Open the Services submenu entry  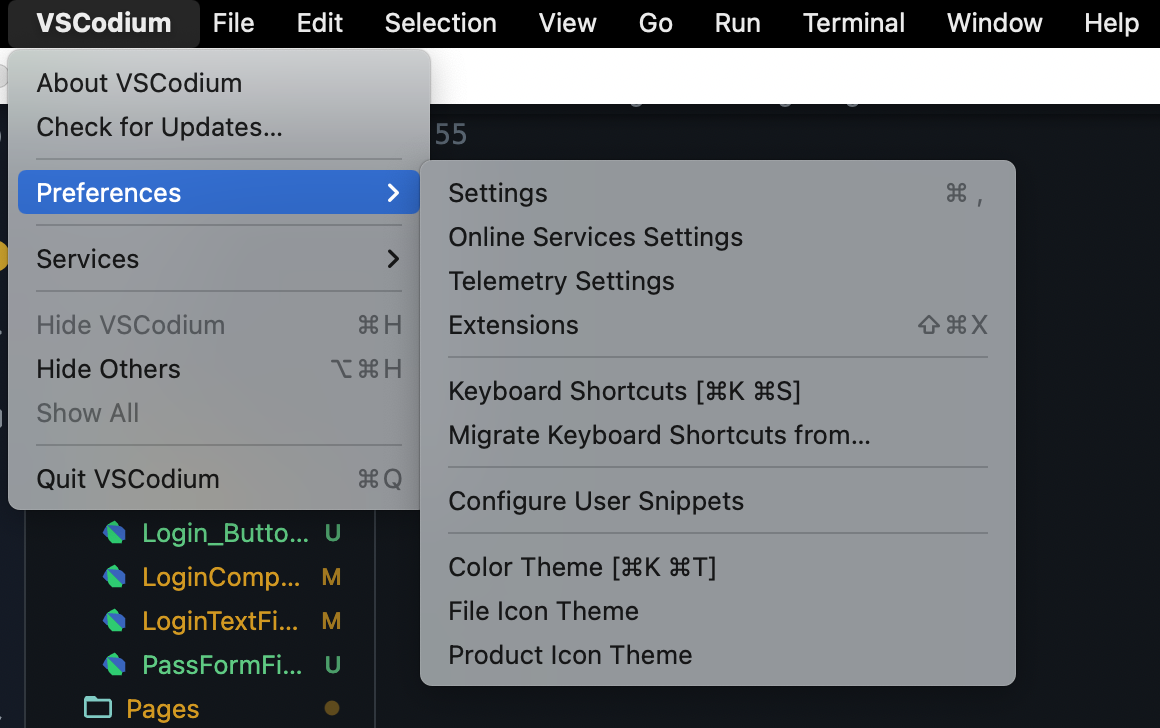pyautogui.click(x=219, y=259)
